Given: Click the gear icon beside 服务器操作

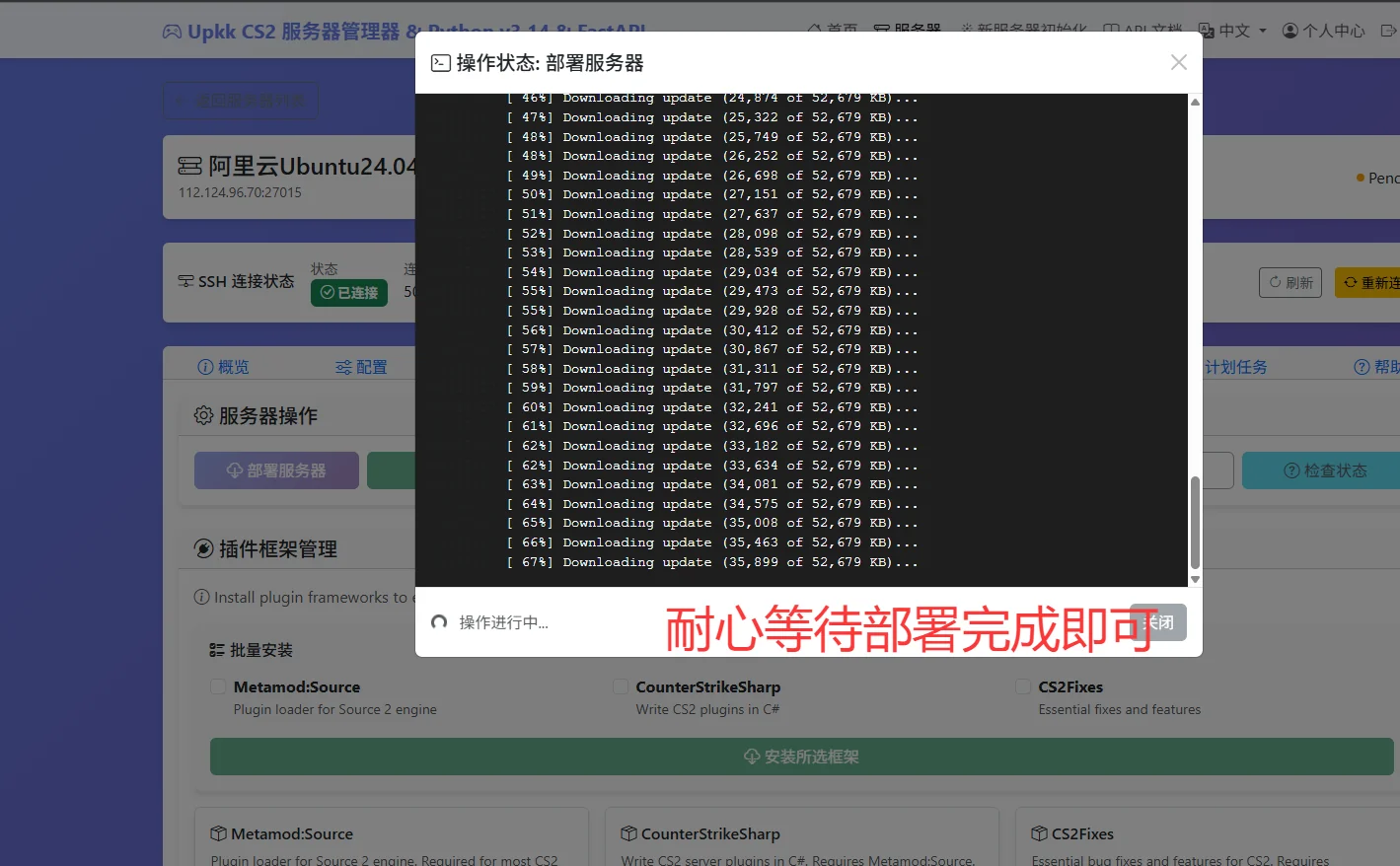Looking at the screenshot, I should [203, 415].
